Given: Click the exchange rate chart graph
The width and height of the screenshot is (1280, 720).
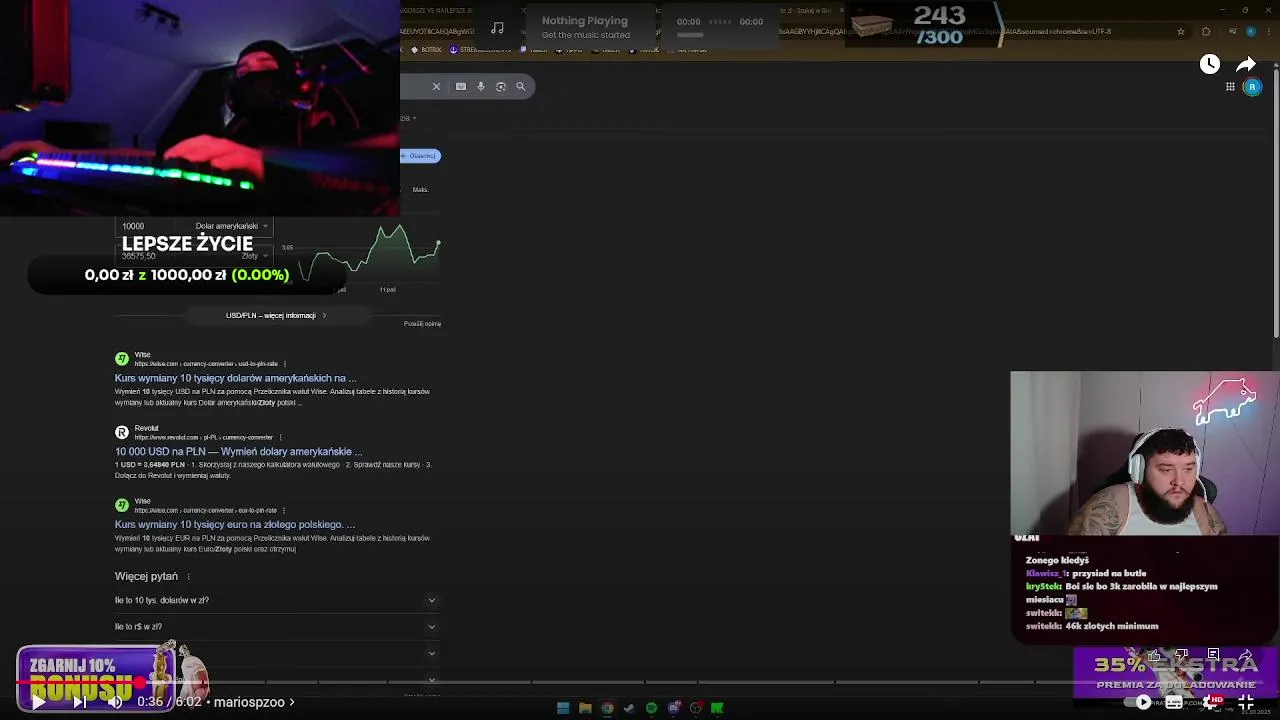Looking at the screenshot, I should [x=370, y=255].
